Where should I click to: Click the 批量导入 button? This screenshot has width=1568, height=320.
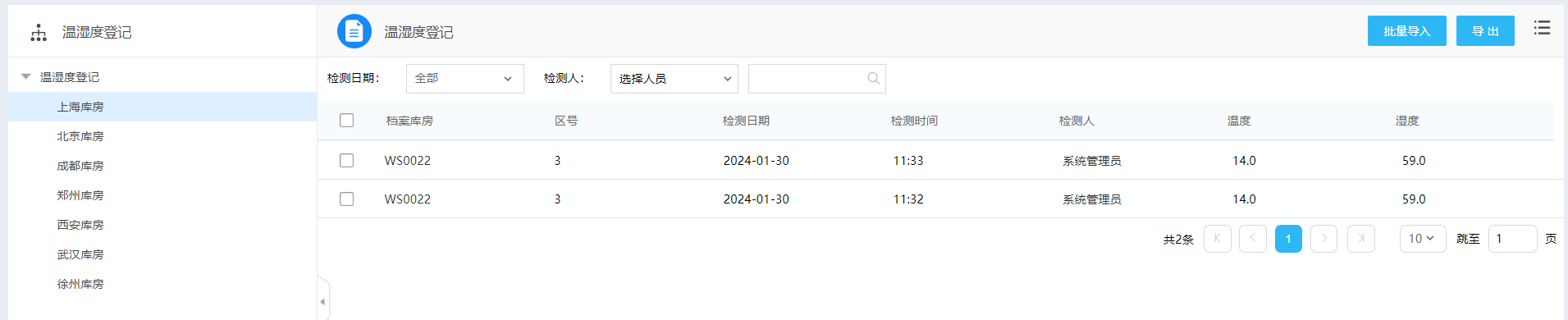(x=1407, y=31)
